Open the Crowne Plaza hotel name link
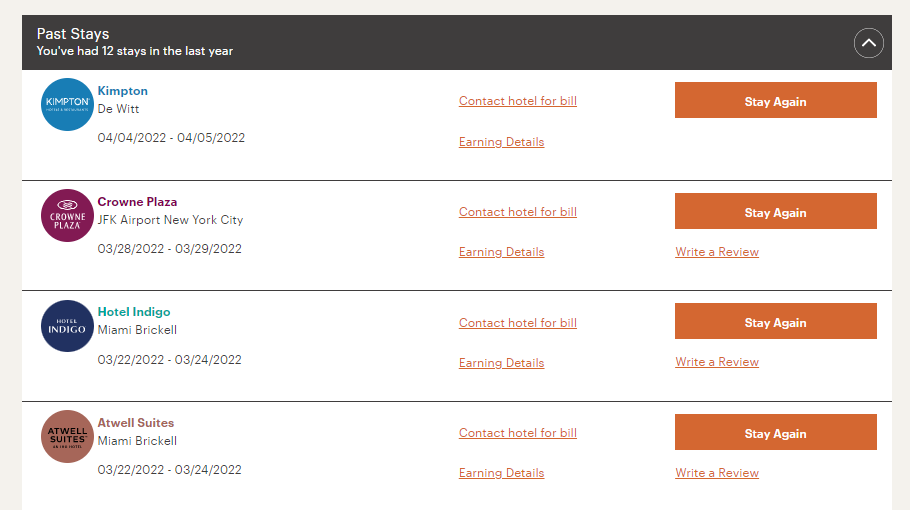 tap(137, 202)
